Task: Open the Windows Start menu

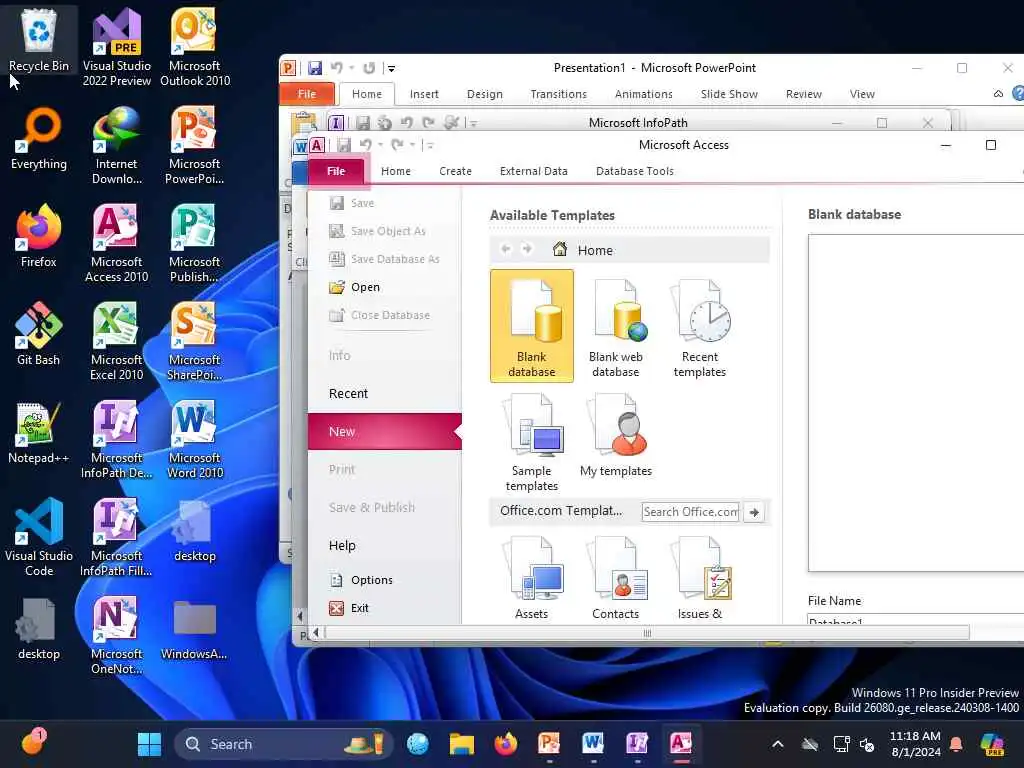Action: tap(149, 744)
